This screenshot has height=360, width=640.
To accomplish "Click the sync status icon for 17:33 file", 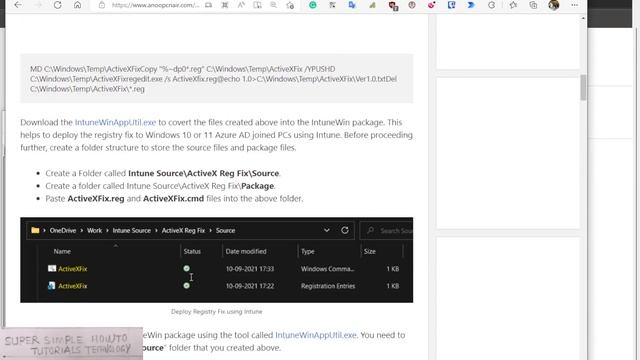I will (x=187, y=268).
